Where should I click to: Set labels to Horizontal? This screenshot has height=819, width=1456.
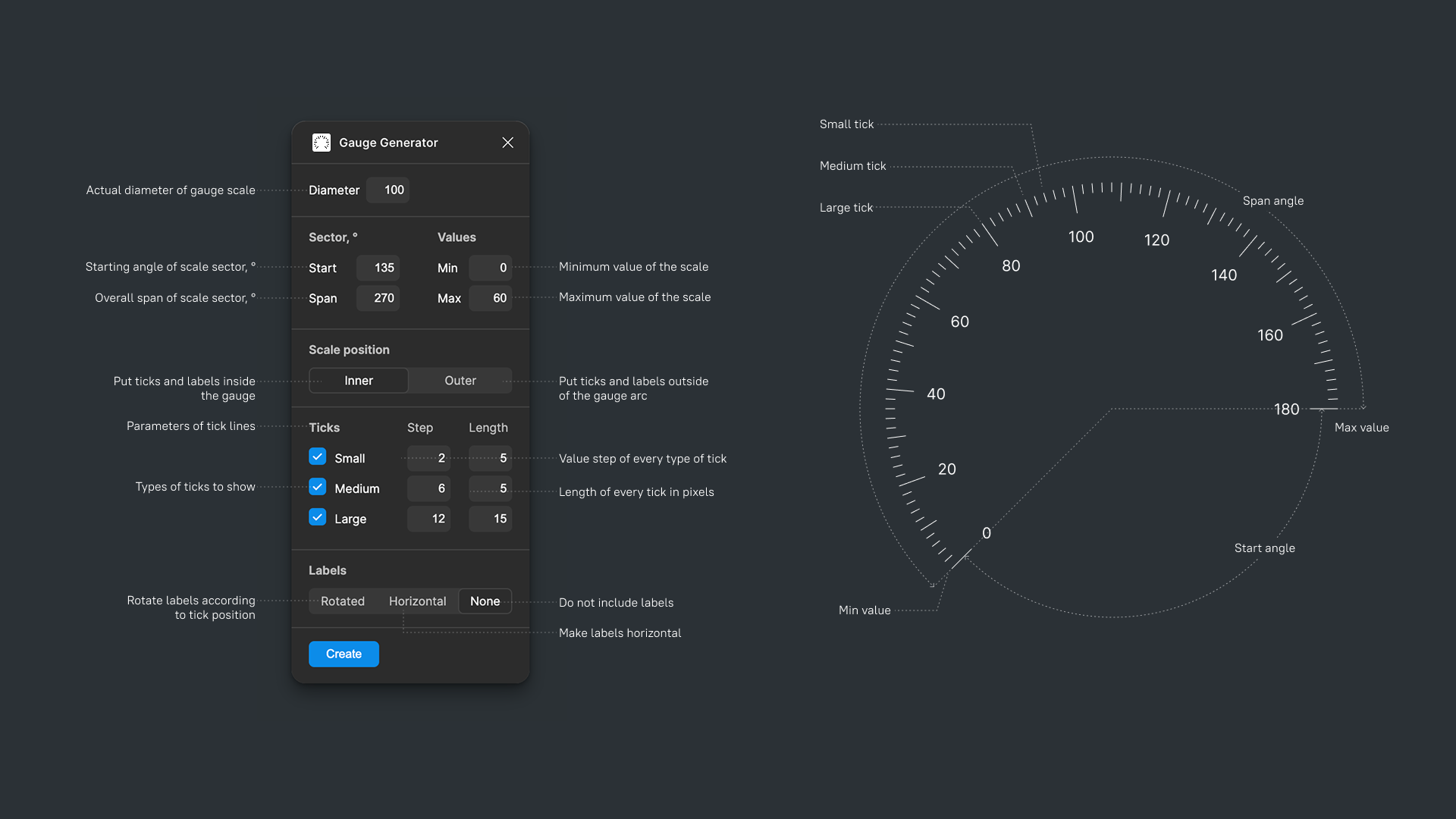coord(417,601)
